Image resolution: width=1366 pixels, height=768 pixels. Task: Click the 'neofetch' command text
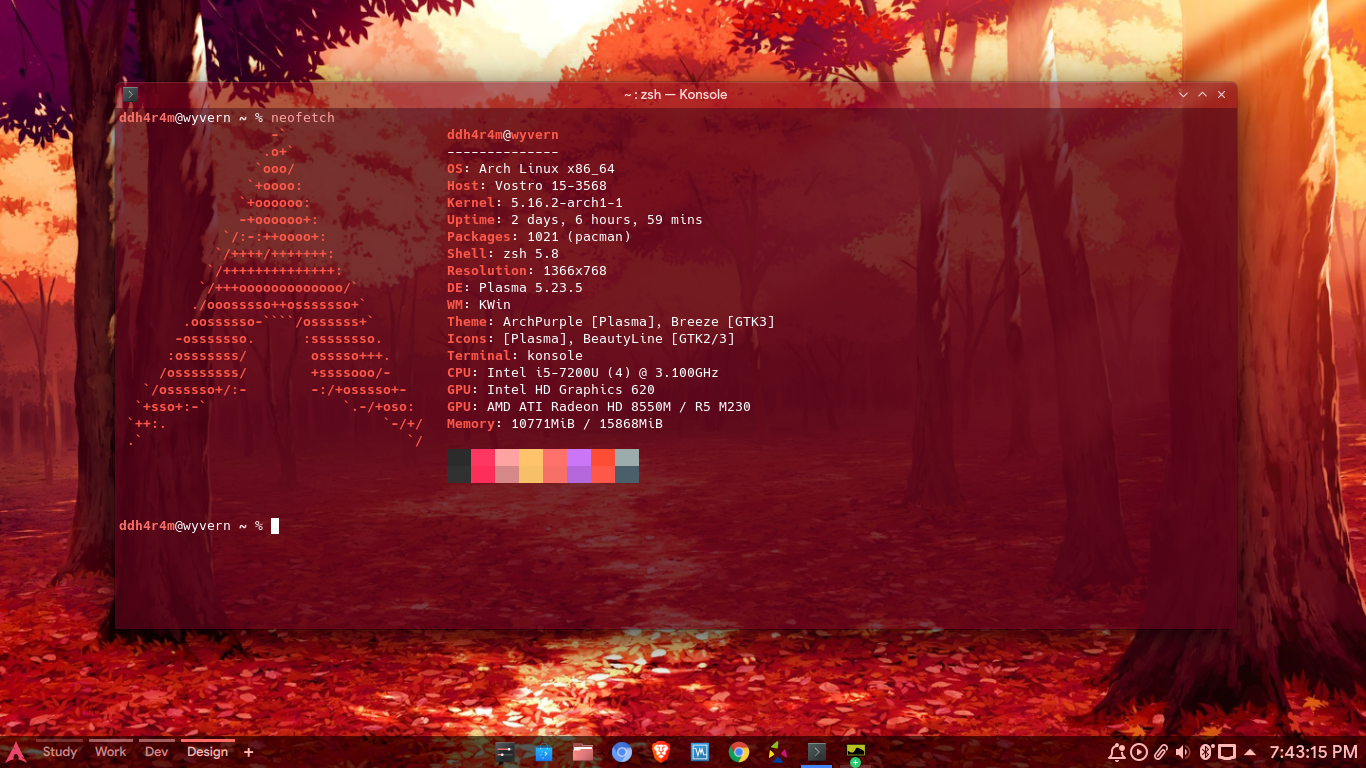coord(302,118)
